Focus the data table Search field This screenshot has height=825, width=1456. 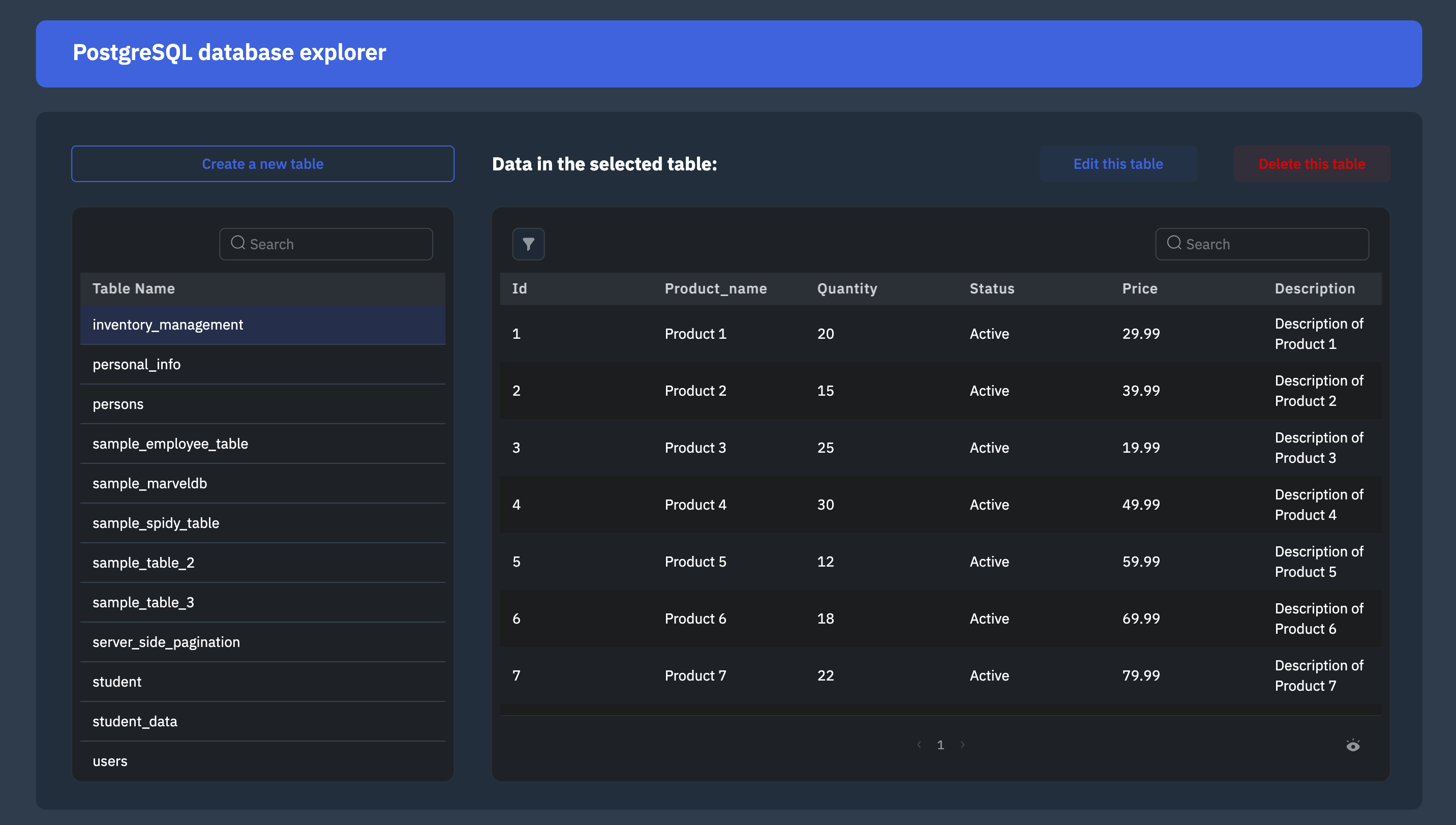pyautogui.click(x=1271, y=244)
